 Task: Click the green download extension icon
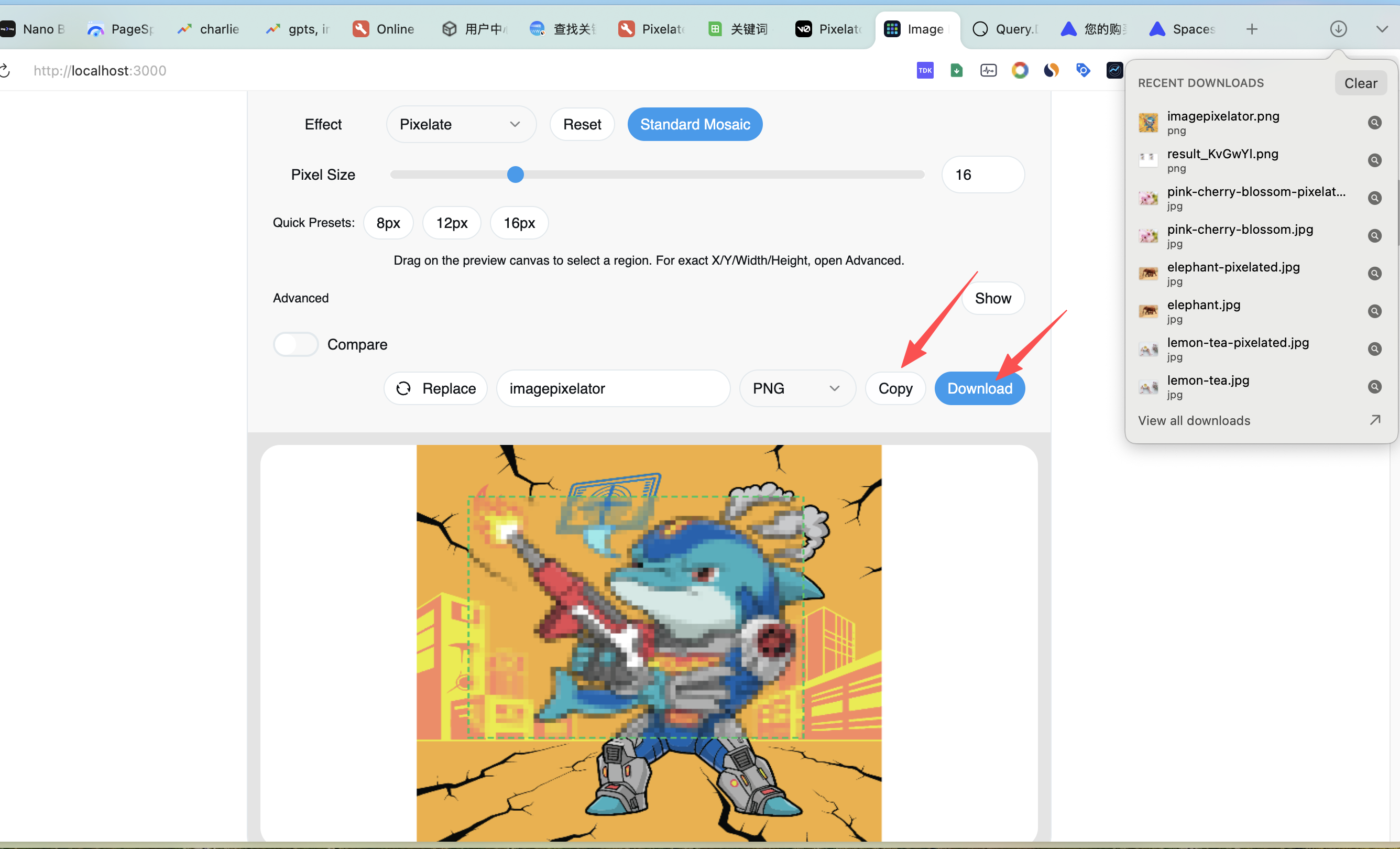956,70
